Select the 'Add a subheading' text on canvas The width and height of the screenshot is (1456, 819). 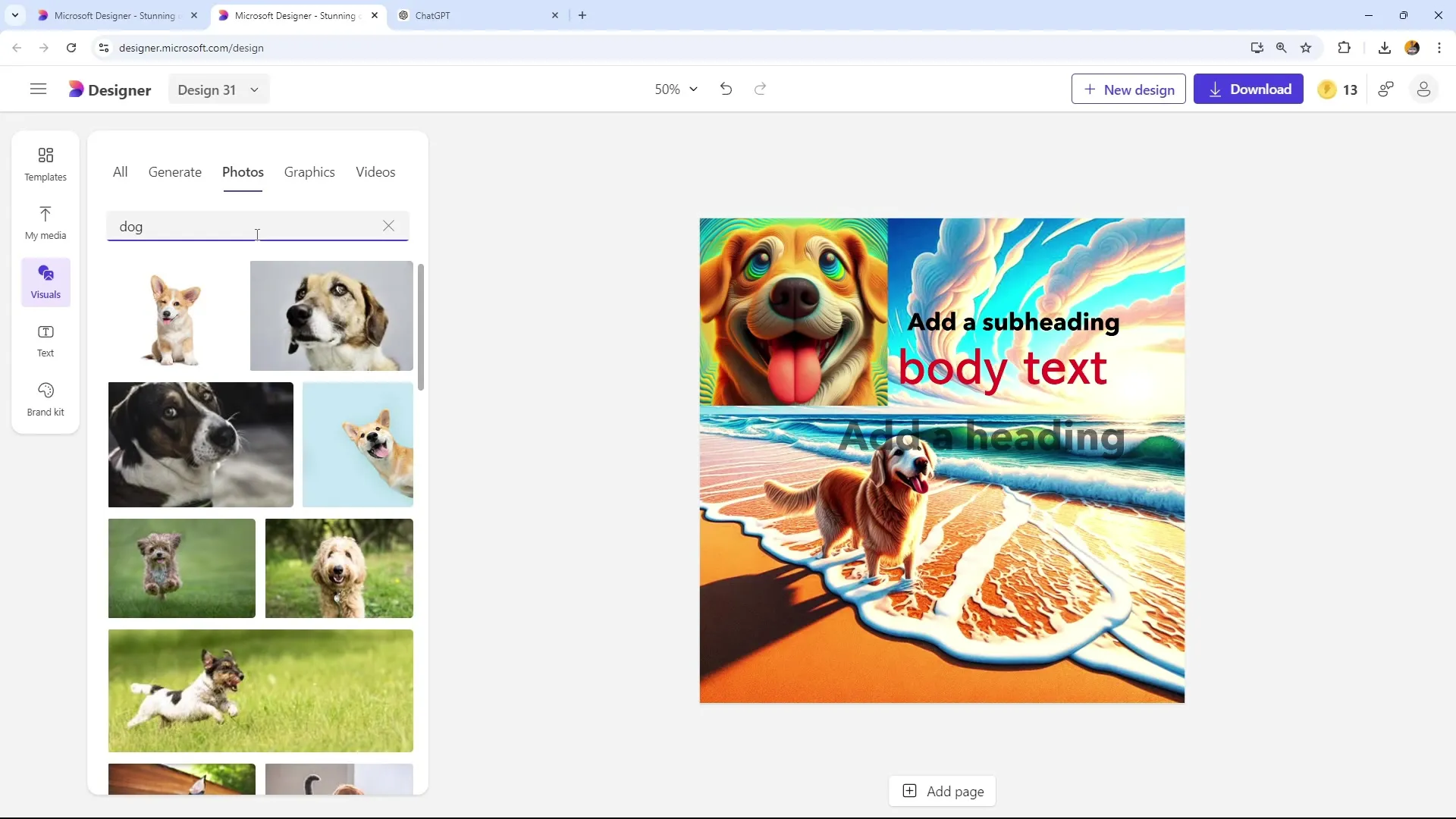[x=1013, y=322]
